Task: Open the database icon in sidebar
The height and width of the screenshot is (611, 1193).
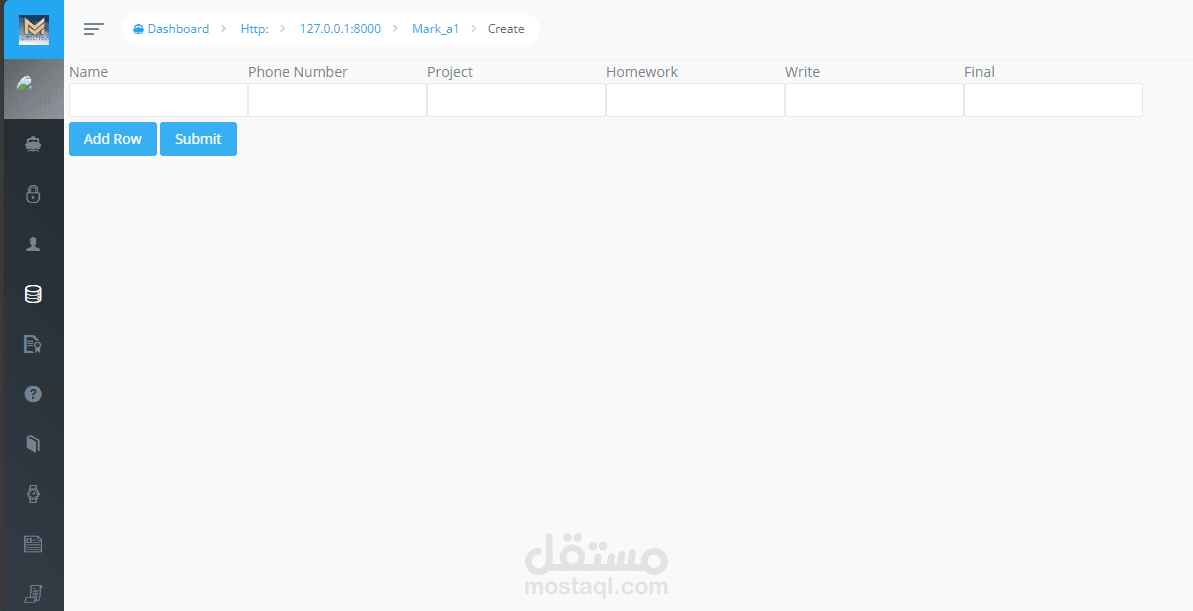Action: [x=33, y=294]
